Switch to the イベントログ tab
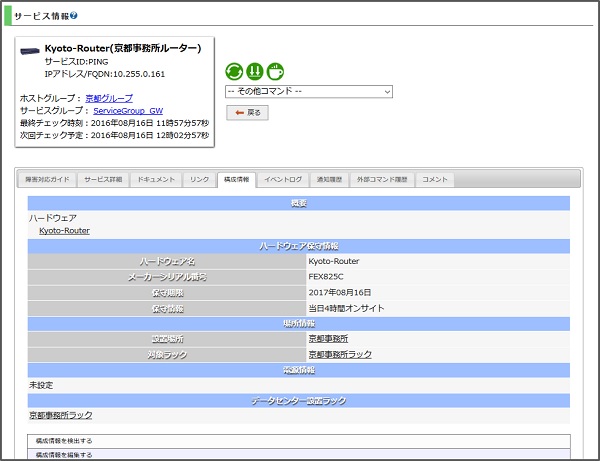 (283, 179)
